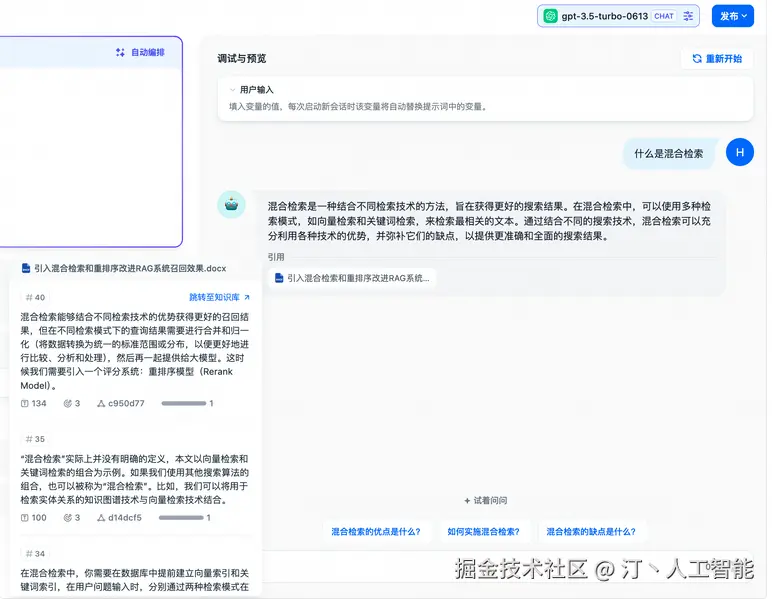The width and height of the screenshot is (772, 599).
Task: Click the 自动编排 auto-orchestrate button
Action: point(140,52)
